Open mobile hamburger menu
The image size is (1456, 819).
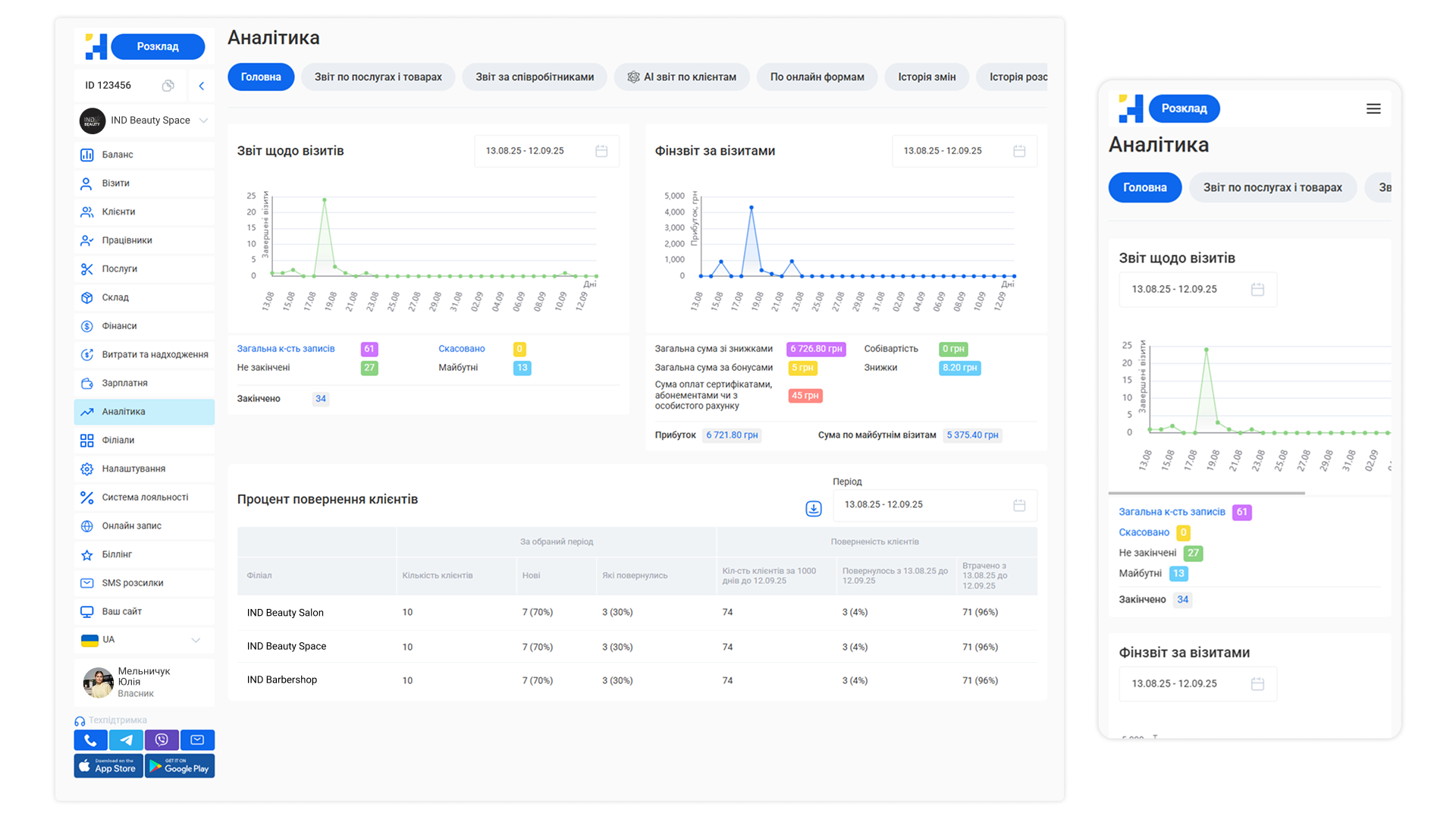click(1373, 108)
